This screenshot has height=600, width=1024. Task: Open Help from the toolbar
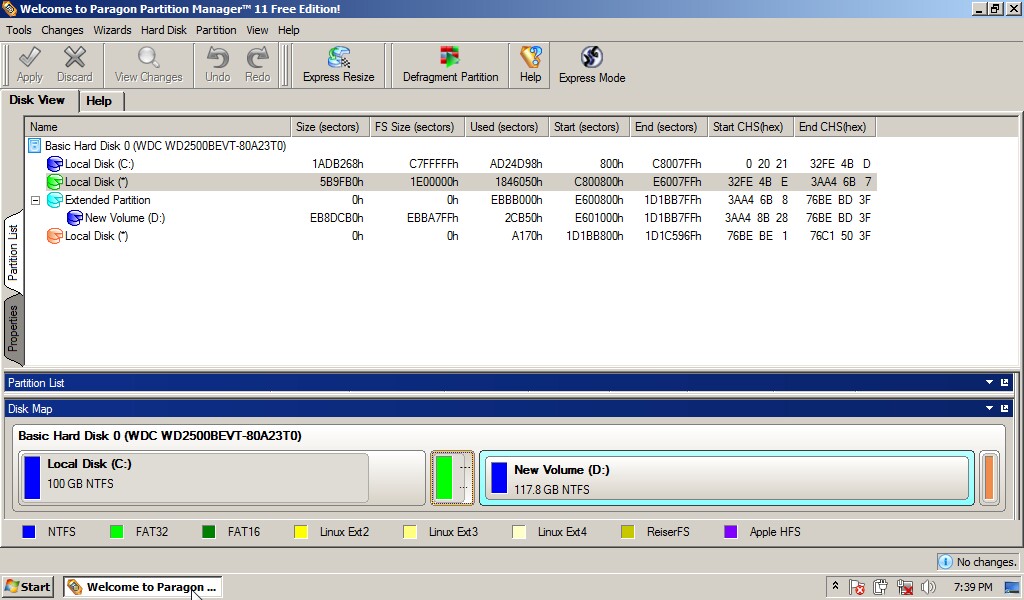[x=530, y=65]
